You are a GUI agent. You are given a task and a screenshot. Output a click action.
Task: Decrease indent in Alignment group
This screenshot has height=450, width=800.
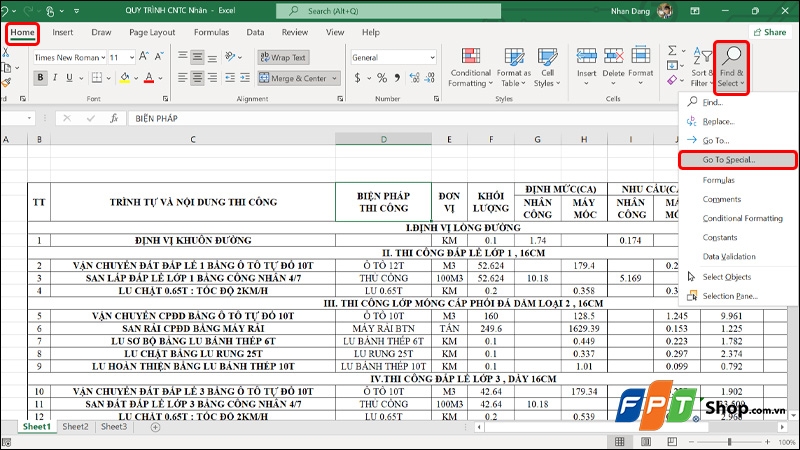(x=230, y=78)
